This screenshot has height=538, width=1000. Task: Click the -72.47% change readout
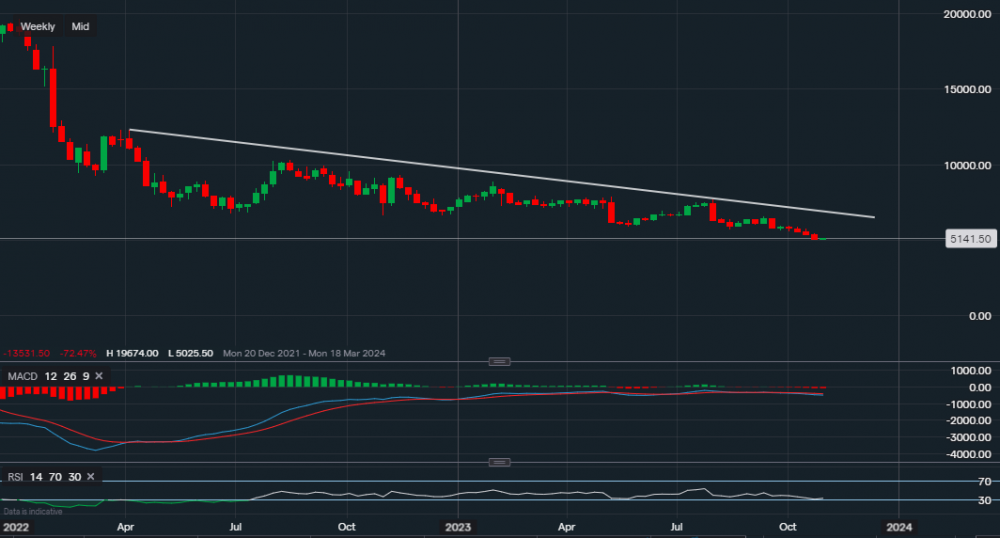tap(79, 353)
